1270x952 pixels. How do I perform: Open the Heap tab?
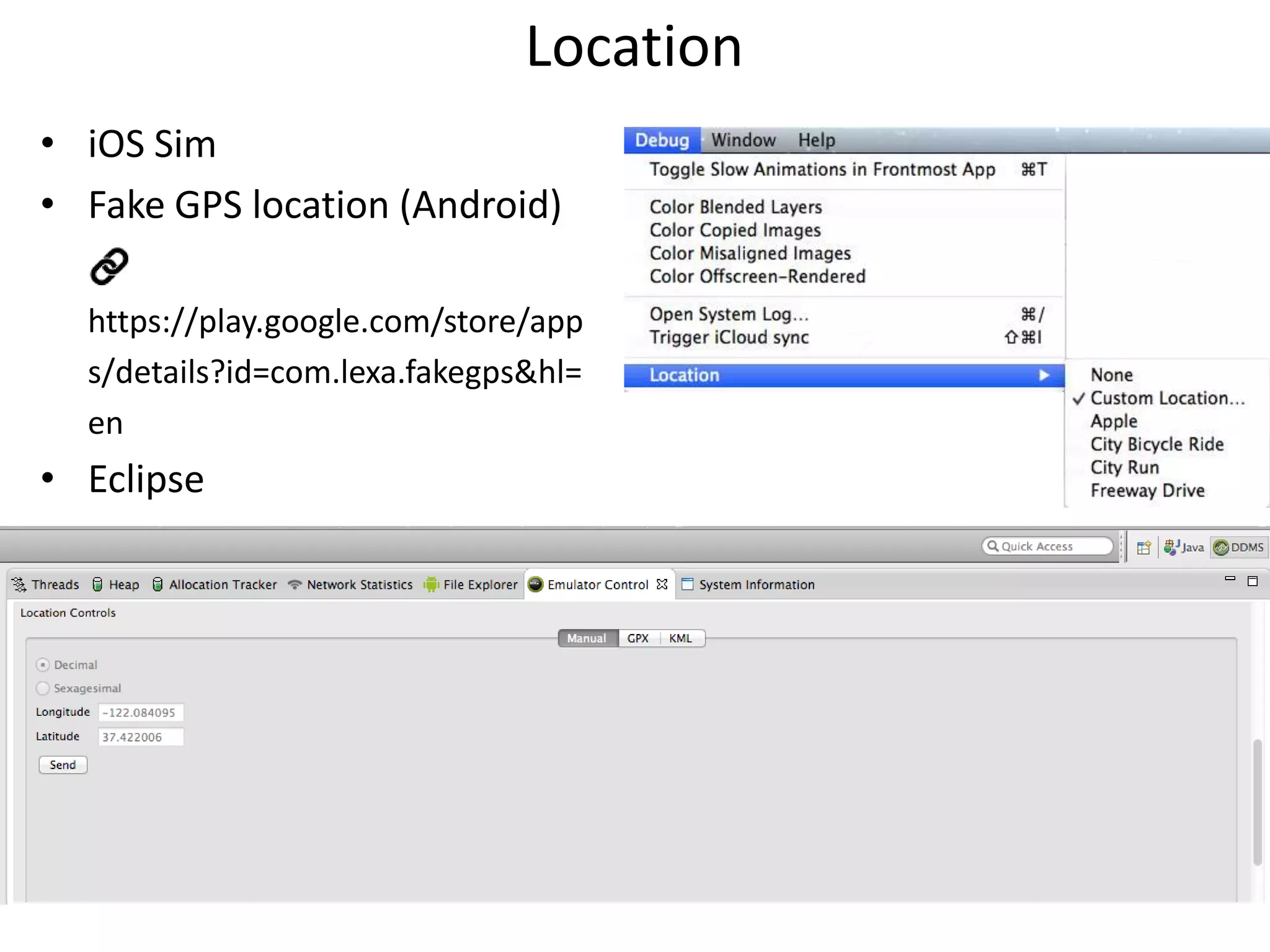click(x=115, y=584)
